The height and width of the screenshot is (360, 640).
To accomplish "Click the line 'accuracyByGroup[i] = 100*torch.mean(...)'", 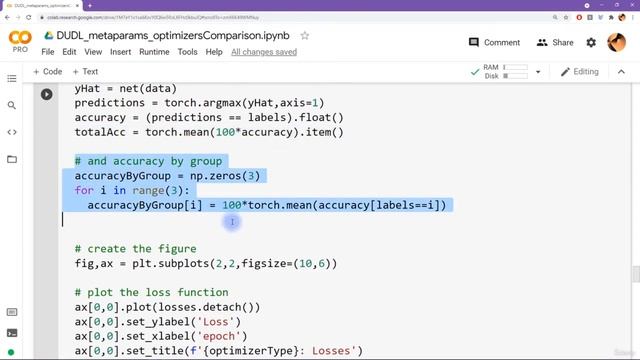I will tap(267, 205).
